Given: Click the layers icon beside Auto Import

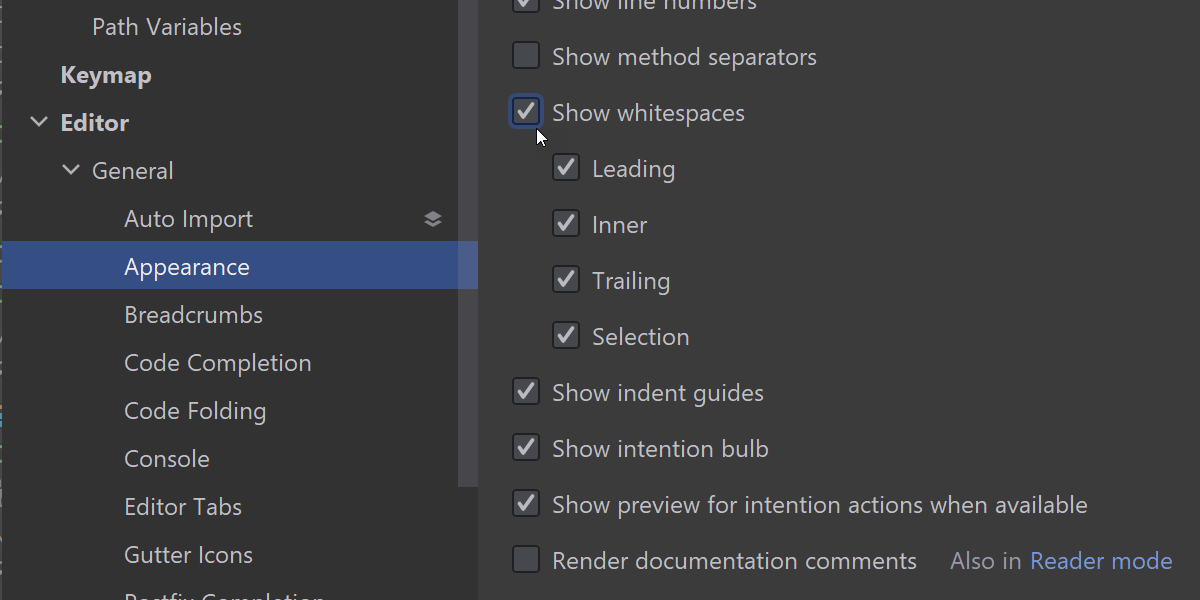Looking at the screenshot, I should (433, 219).
